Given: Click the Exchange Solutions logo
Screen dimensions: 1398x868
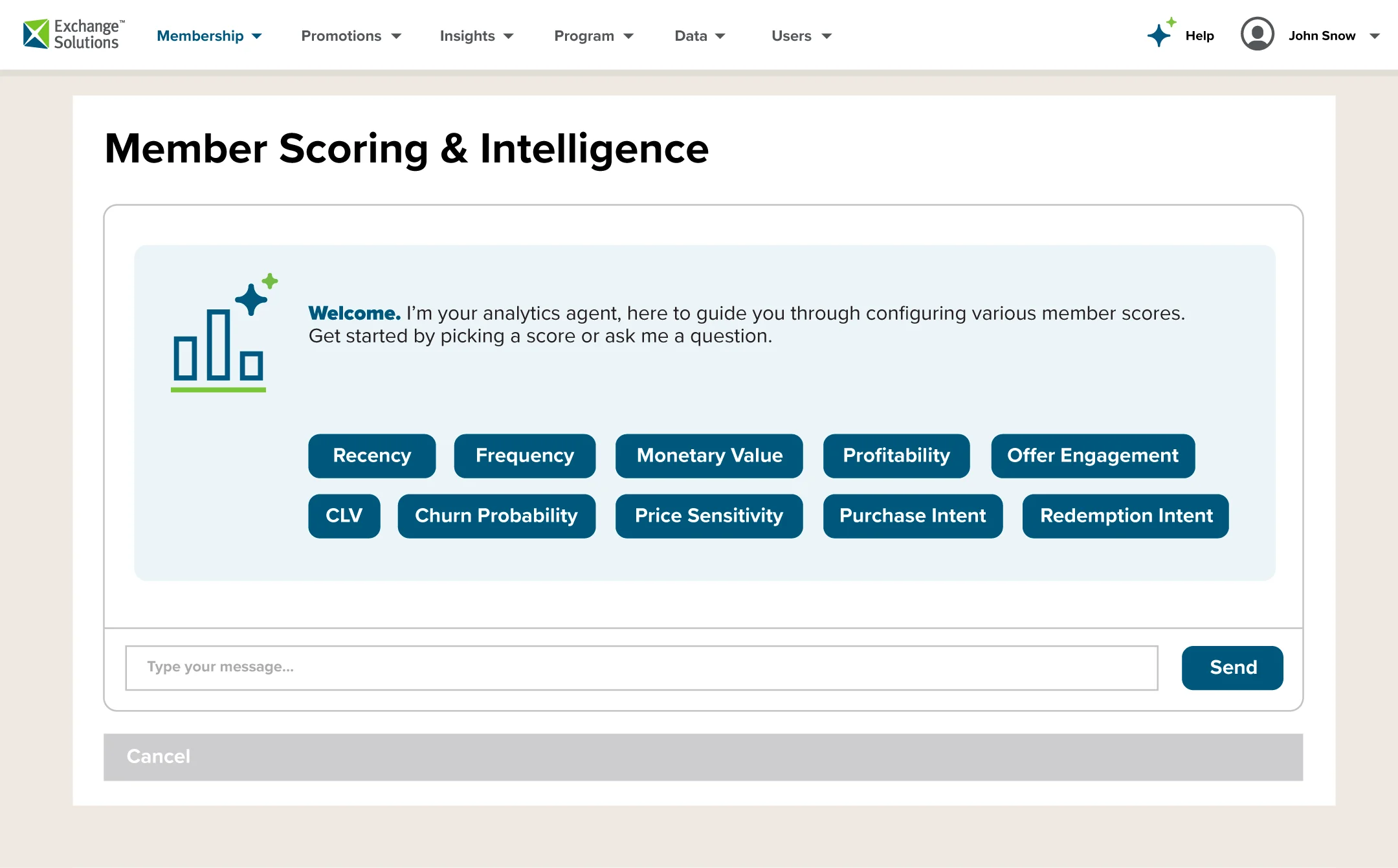Looking at the screenshot, I should click(x=71, y=34).
